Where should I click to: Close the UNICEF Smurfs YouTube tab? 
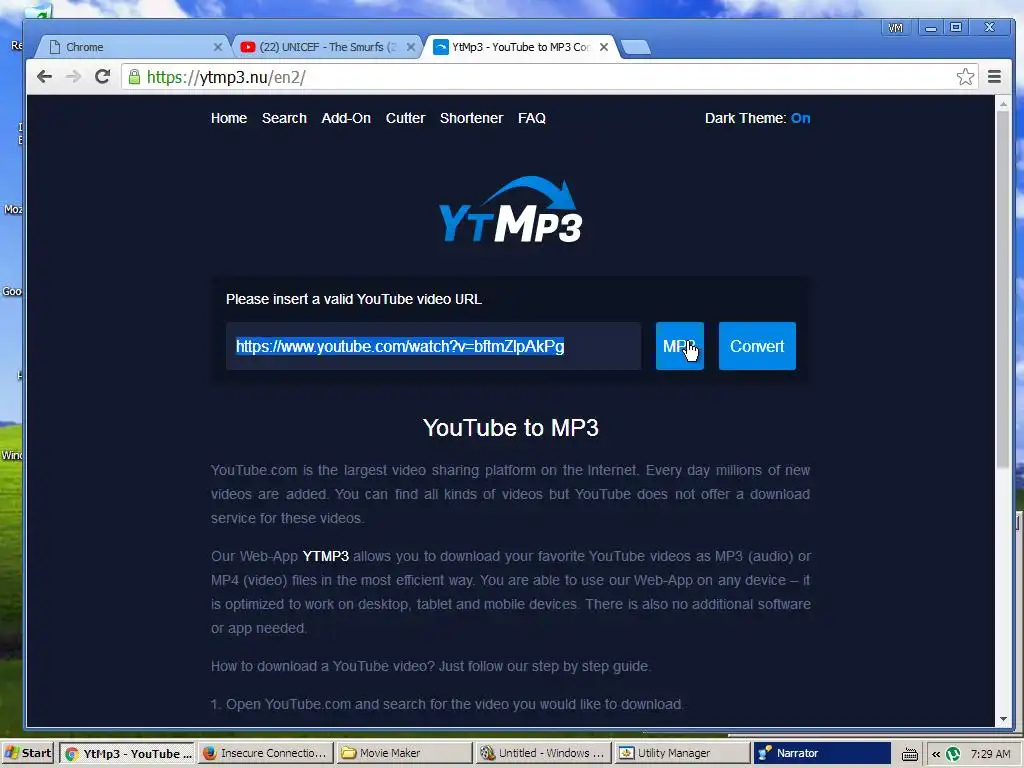[411, 47]
